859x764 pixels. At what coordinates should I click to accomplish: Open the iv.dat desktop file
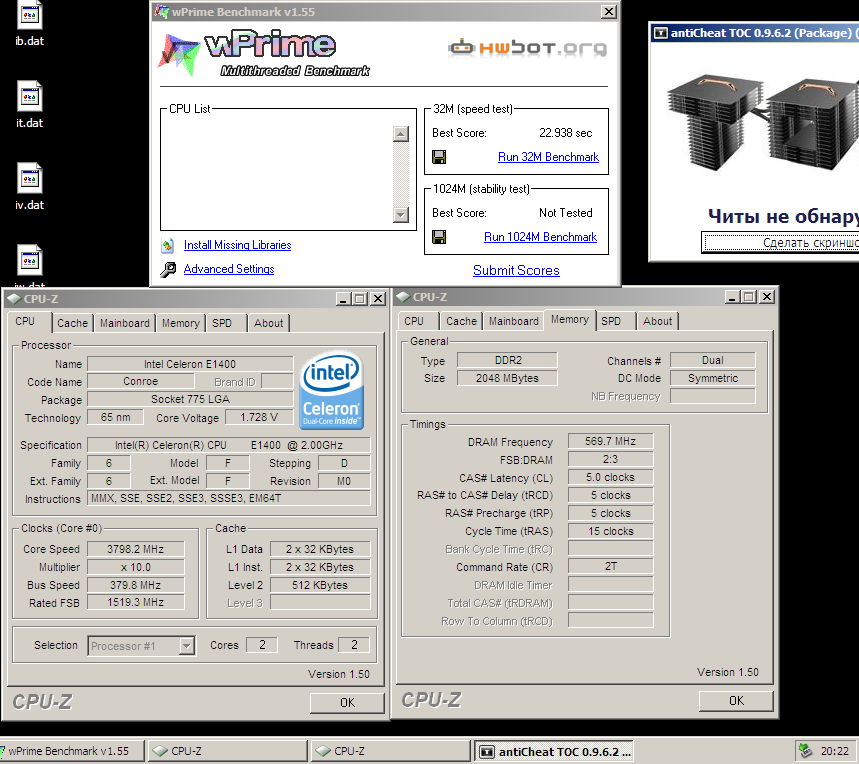coord(30,187)
